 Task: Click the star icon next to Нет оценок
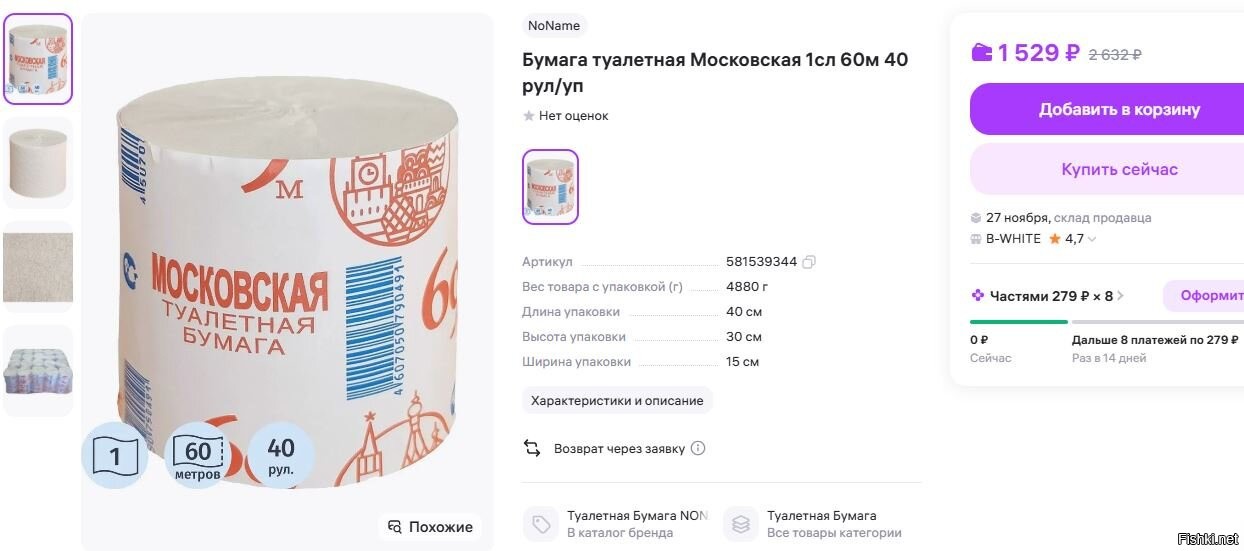tap(529, 116)
